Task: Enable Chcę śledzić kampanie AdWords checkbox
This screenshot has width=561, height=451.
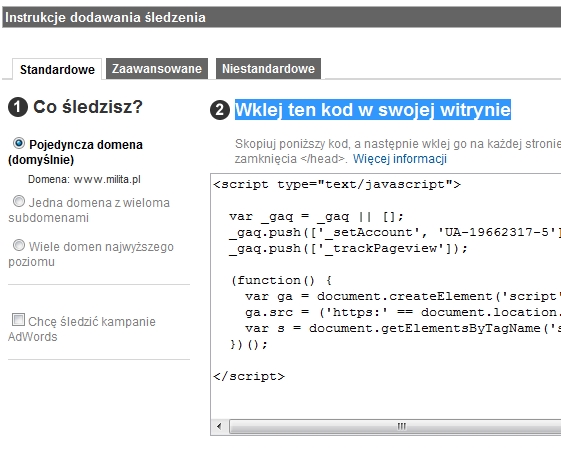Action: click(18, 320)
